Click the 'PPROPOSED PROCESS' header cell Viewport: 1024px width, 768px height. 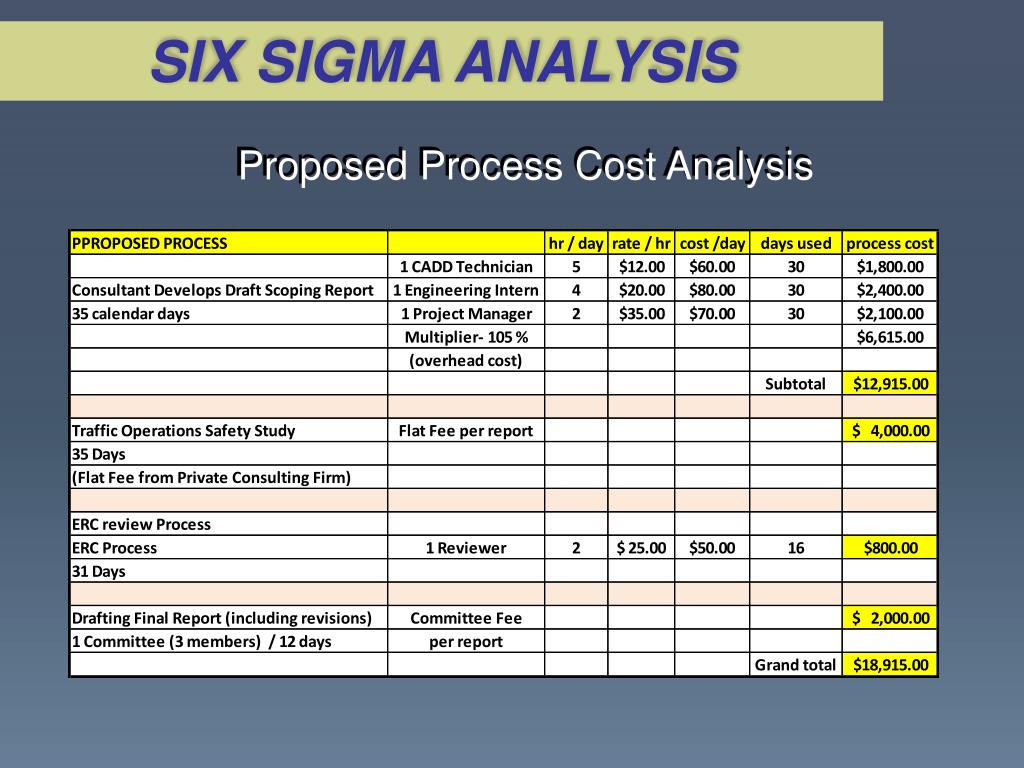click(x=229, y=243)
